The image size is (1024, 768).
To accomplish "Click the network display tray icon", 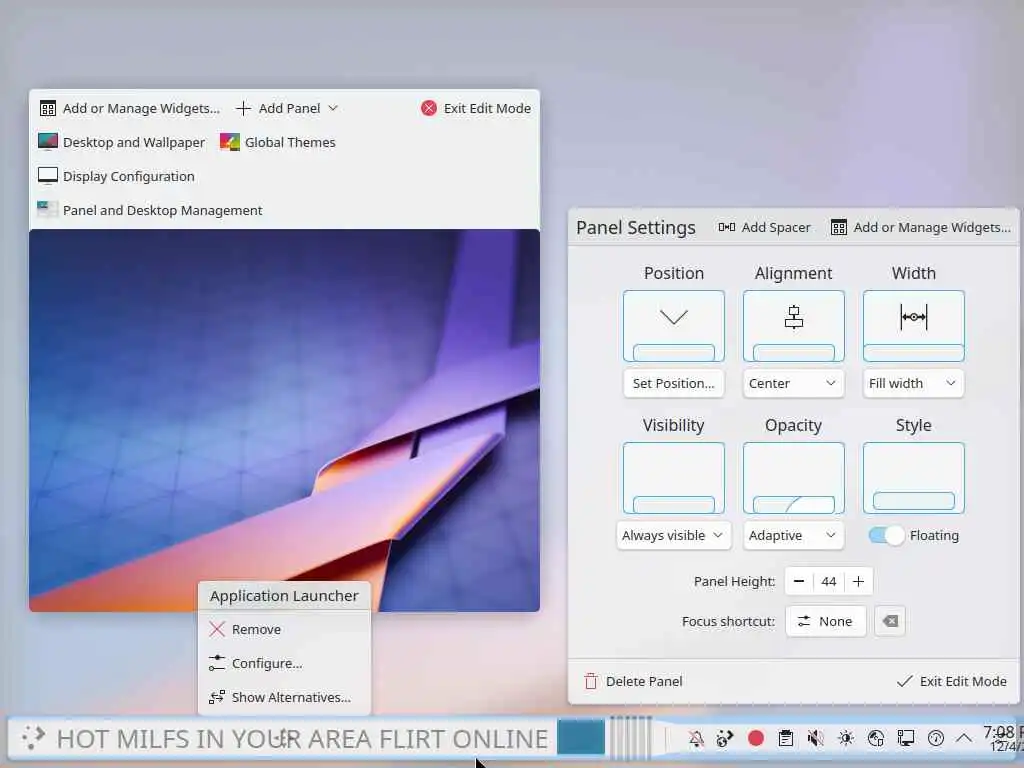I will 906,739.
